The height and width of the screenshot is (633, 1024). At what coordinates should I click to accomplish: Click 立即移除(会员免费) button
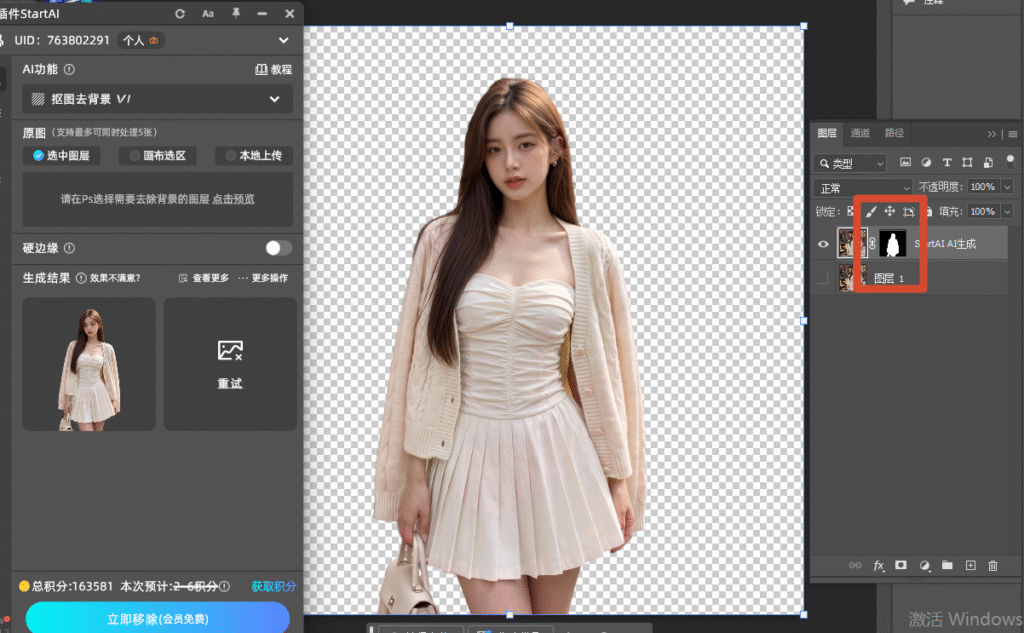click(157, 619)
